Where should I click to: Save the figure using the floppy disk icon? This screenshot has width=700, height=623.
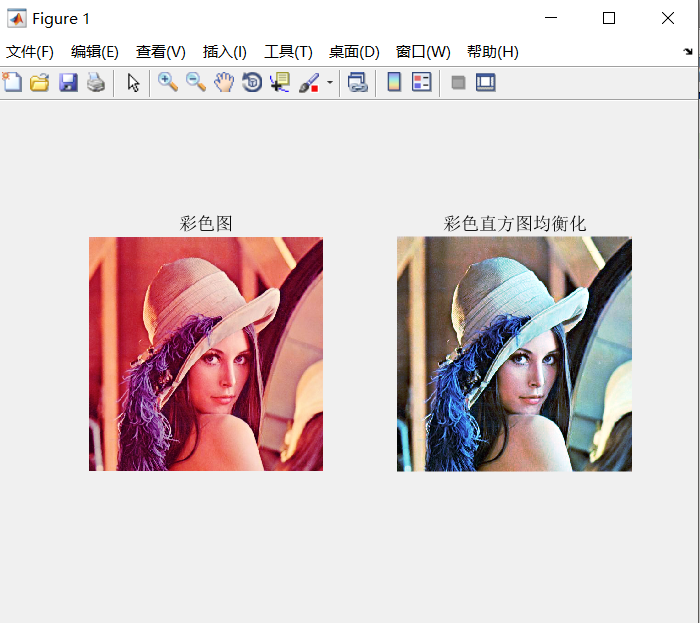coord(68,83)
